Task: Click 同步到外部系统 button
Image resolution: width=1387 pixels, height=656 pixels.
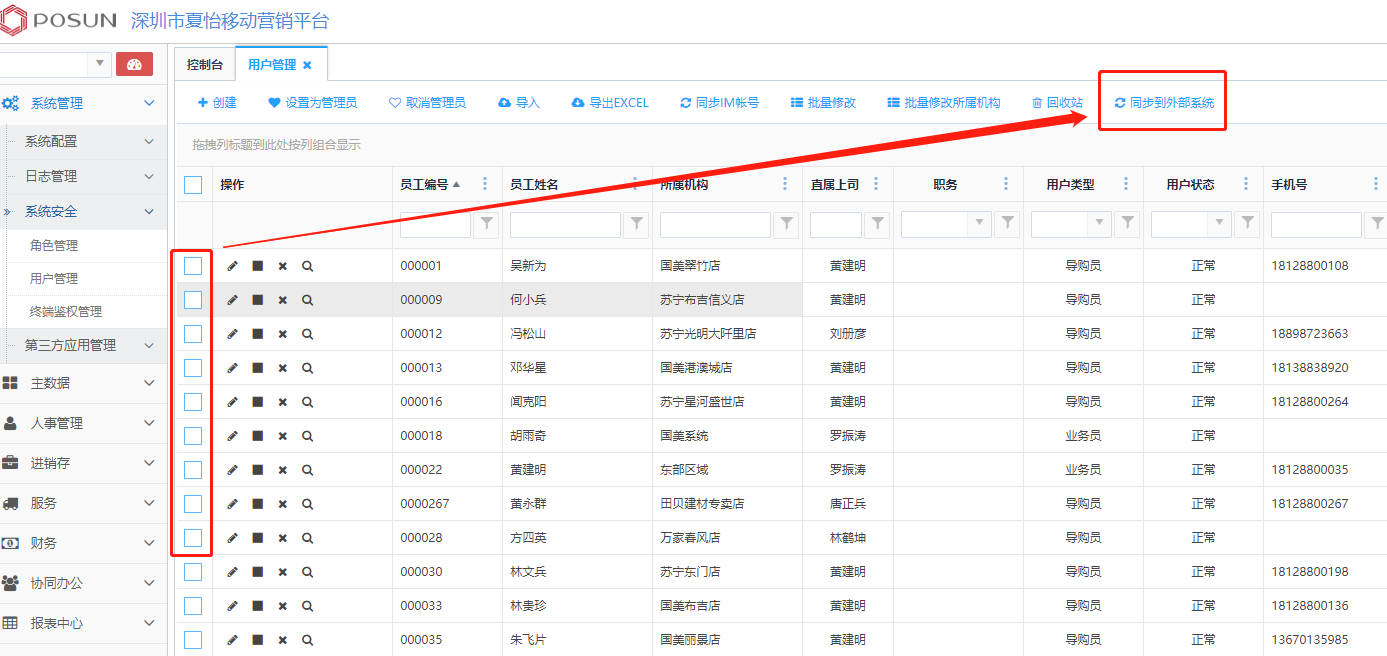Action: [x=1164, y=103]
